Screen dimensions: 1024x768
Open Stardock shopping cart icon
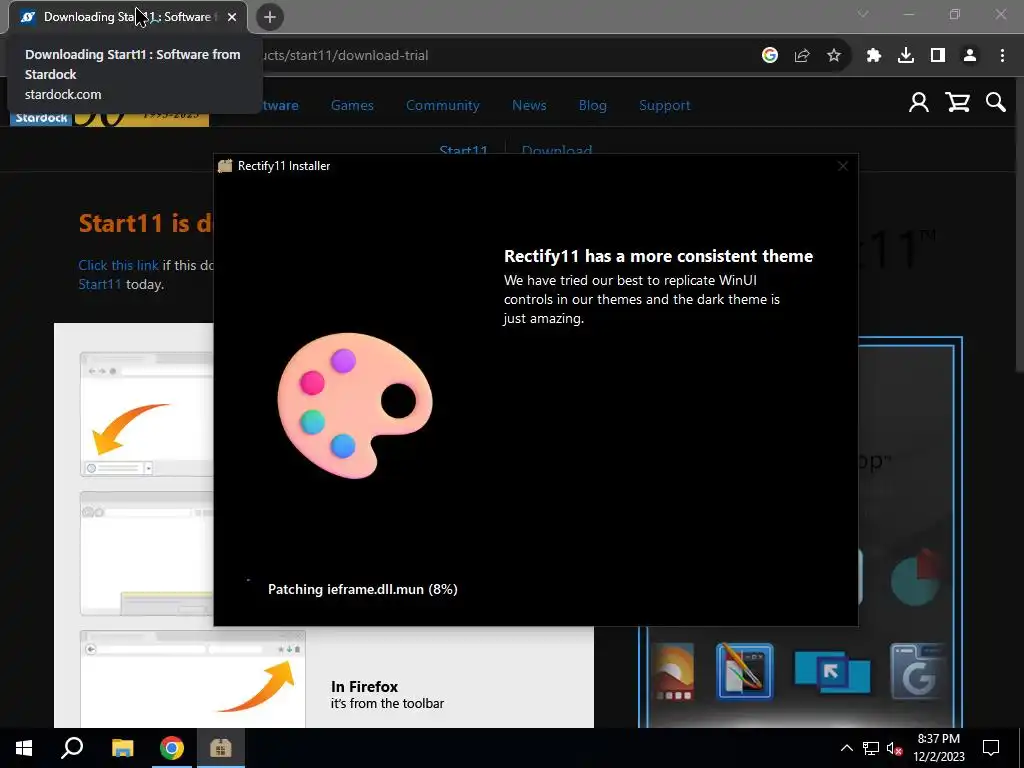click(x=957, y=103)
